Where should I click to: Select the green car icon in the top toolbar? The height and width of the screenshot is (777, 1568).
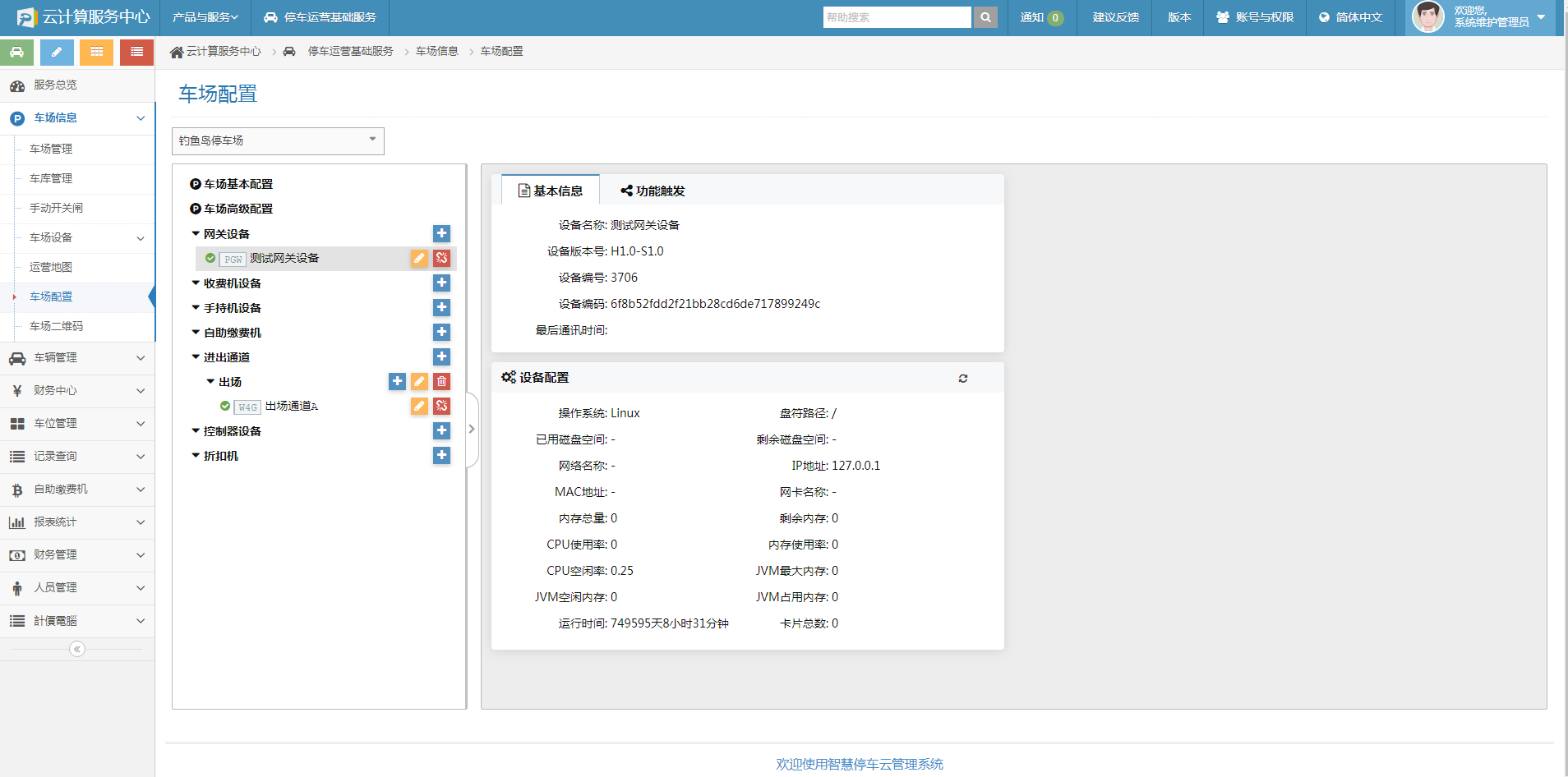point(17,52)
